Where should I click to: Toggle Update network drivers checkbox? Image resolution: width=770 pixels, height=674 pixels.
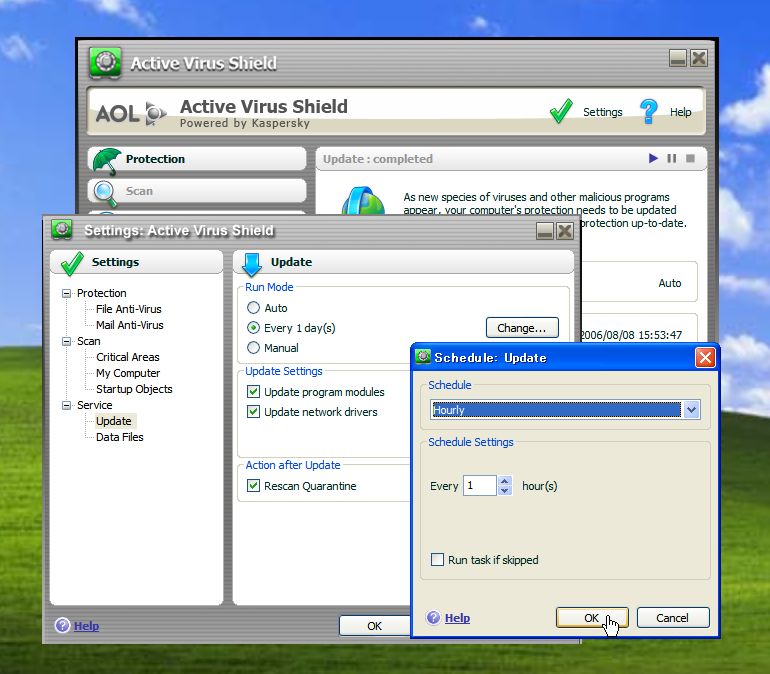pyautogui.click(x=253, y=411)
